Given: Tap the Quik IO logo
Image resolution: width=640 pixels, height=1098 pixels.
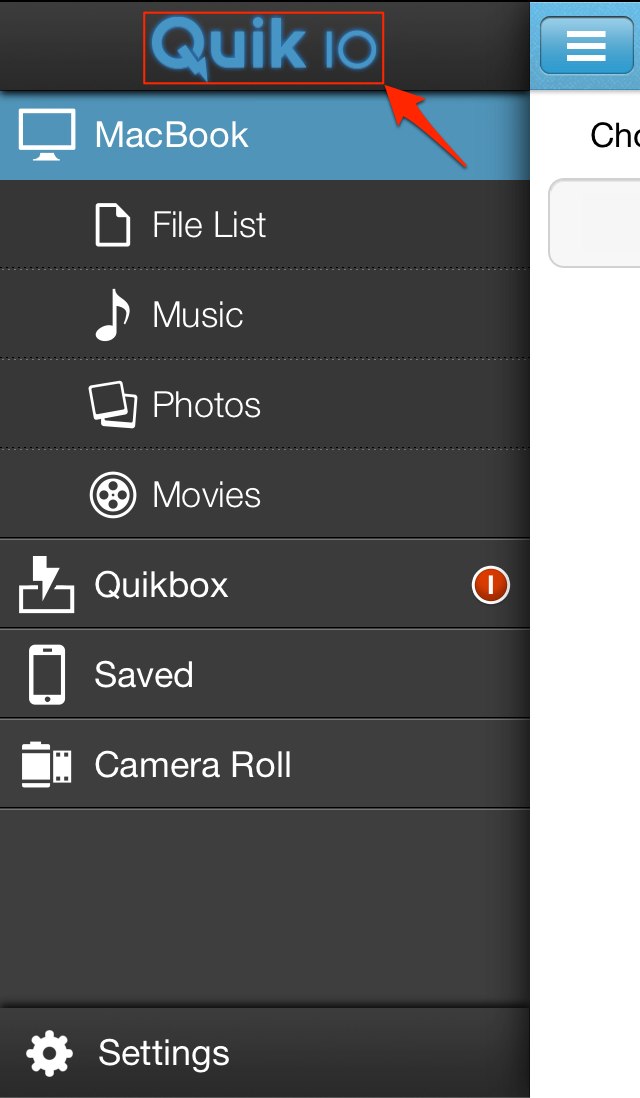Looking at the screenshot, I should [x=263, y=47].
